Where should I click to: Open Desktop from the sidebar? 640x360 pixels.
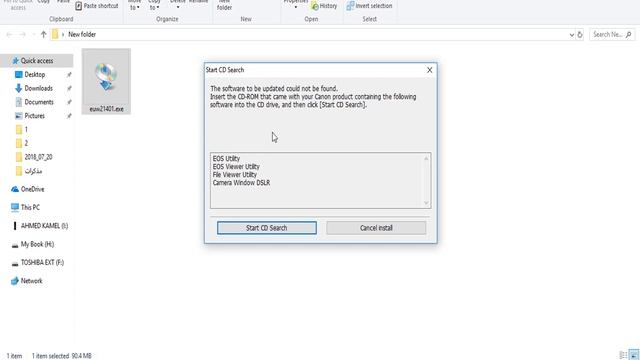point(34,75)
